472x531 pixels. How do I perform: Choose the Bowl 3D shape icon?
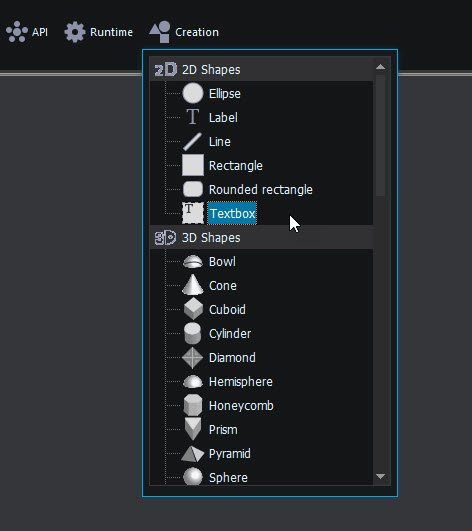[193, 262]
